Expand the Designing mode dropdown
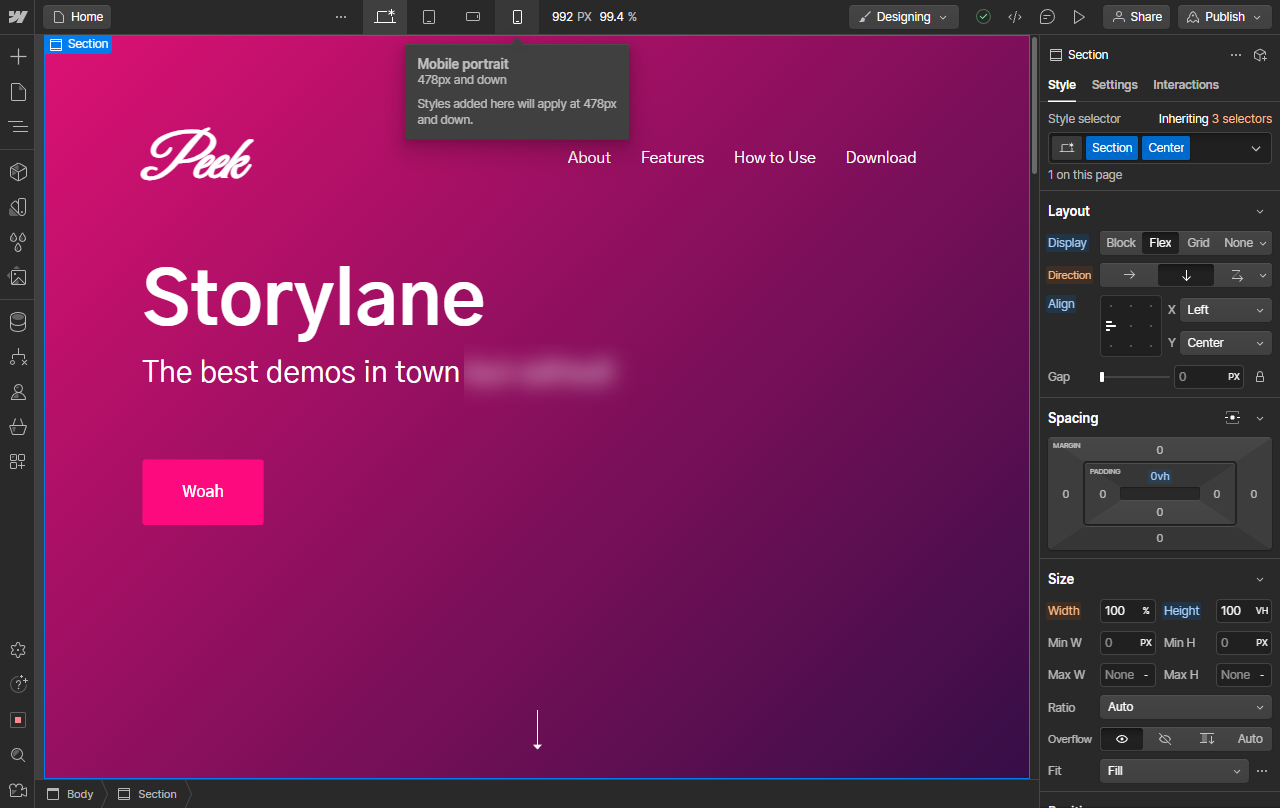 tap(903, 17)
